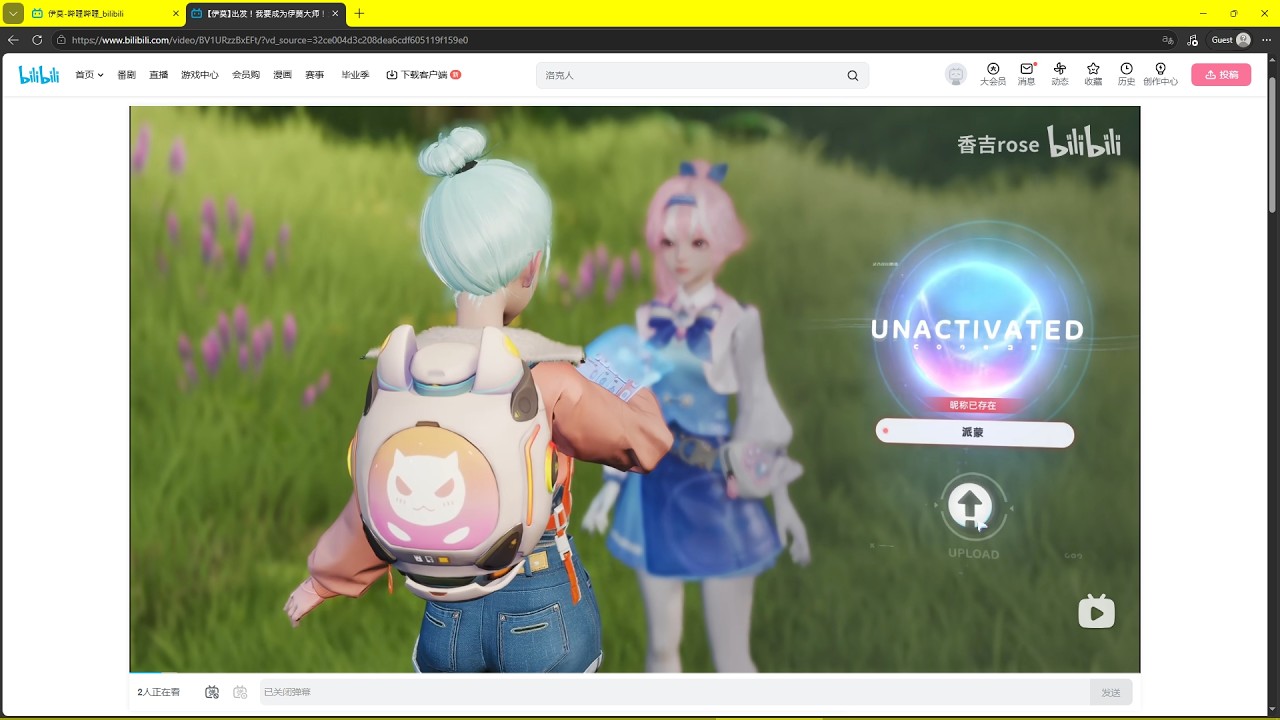Click 下载客户端 download link
Viewport: 1280px width, 720px height.
coord(423,75)
